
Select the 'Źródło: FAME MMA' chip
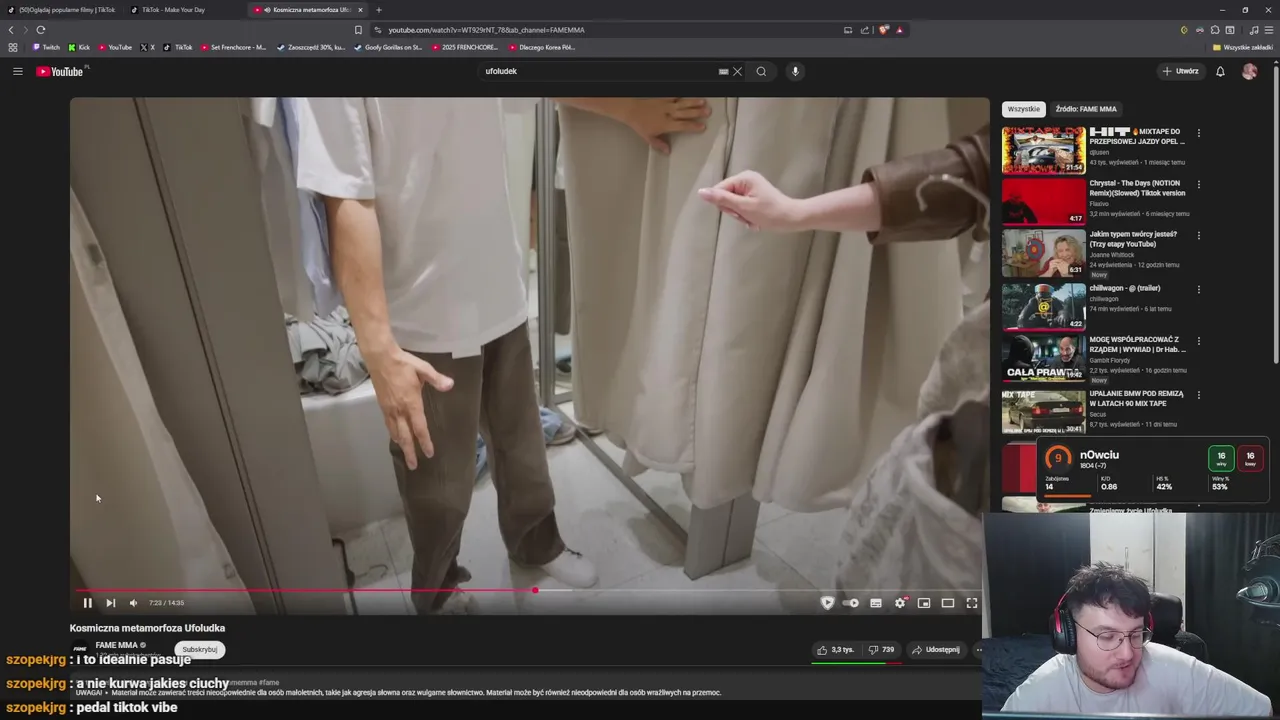pos(1086,109)
